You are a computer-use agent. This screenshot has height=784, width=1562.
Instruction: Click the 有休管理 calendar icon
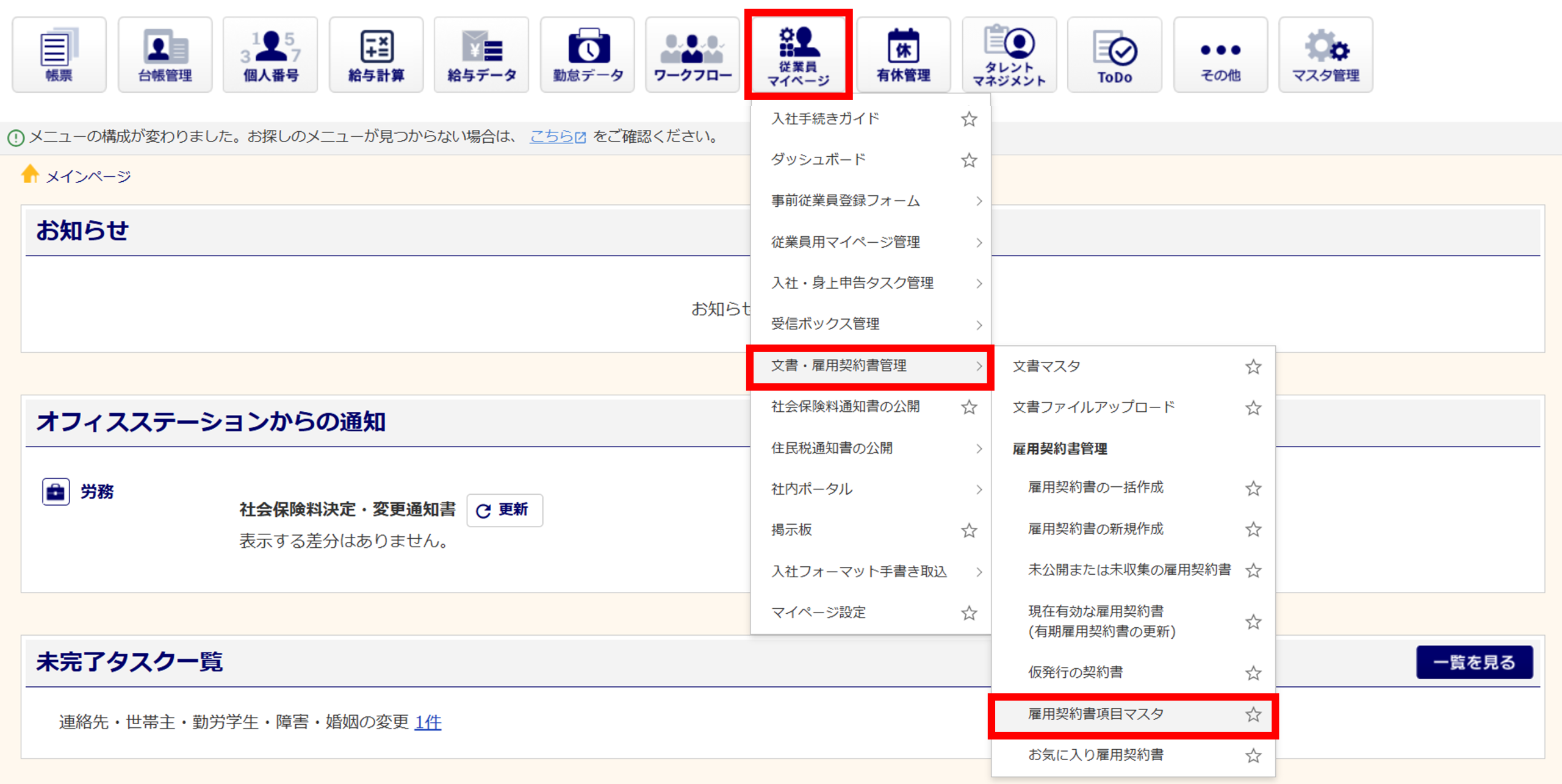[x=904, y=55]
